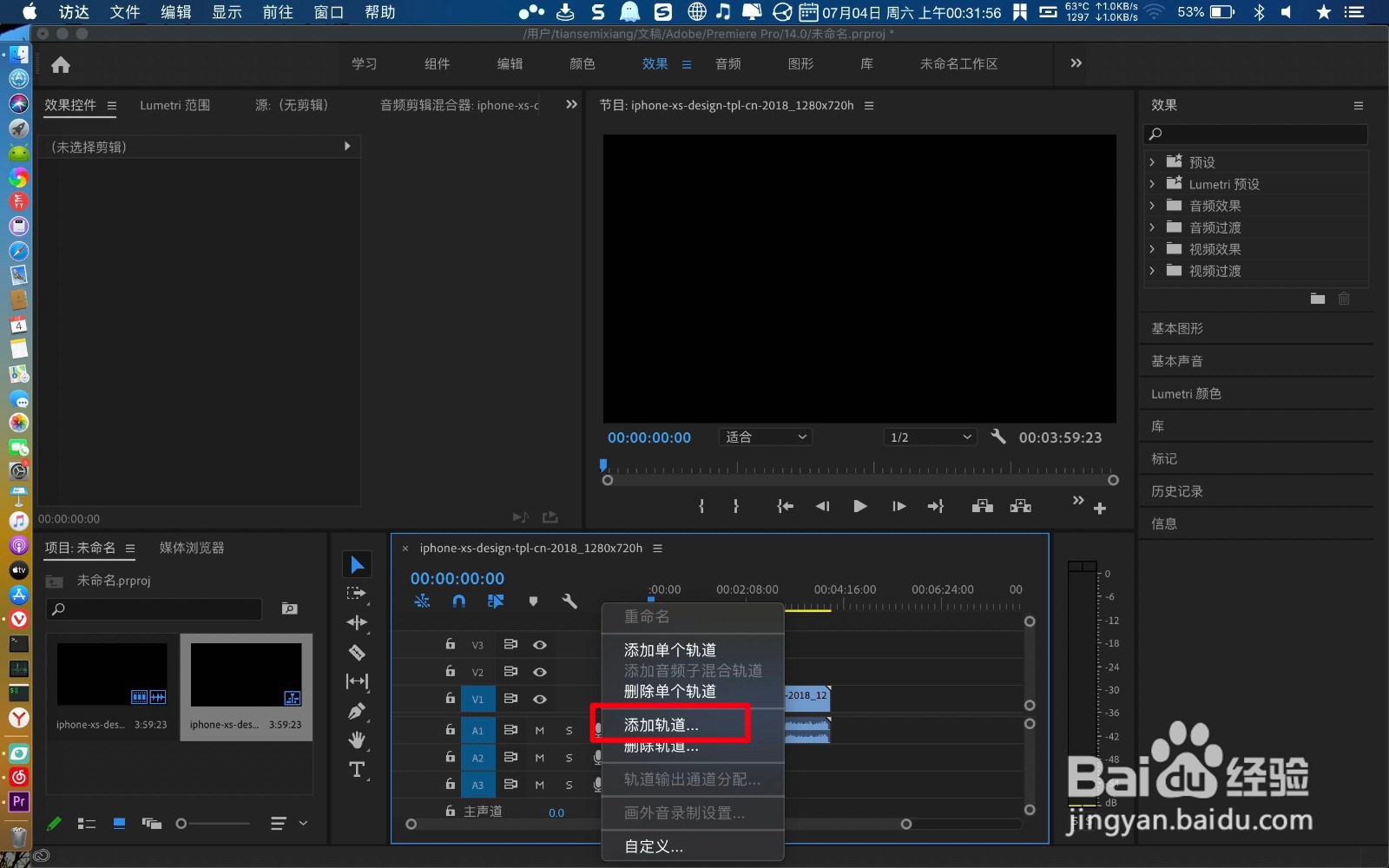
Task: Go to In point
Action: pyautogui.click(x=785, y=506)
